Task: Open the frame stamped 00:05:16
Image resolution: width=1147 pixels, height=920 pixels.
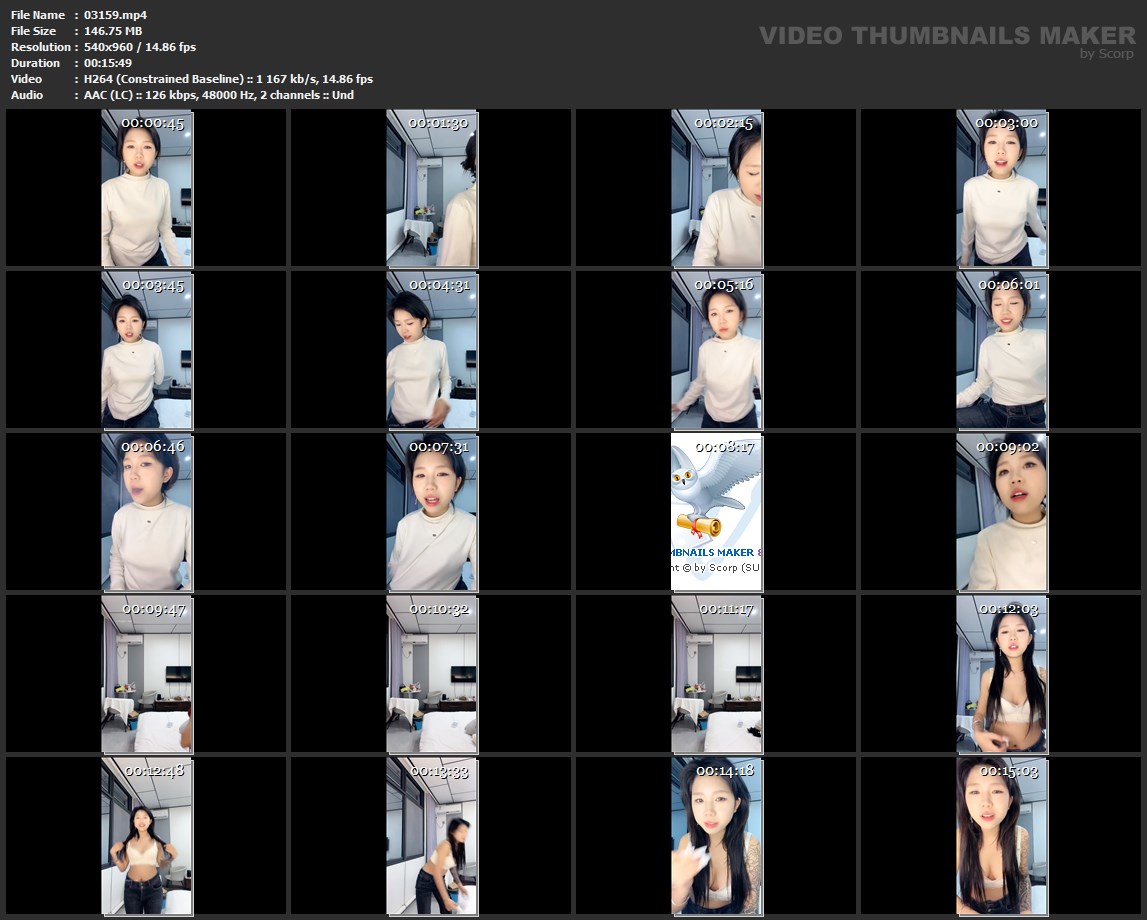Action: [x=716, y=350]
